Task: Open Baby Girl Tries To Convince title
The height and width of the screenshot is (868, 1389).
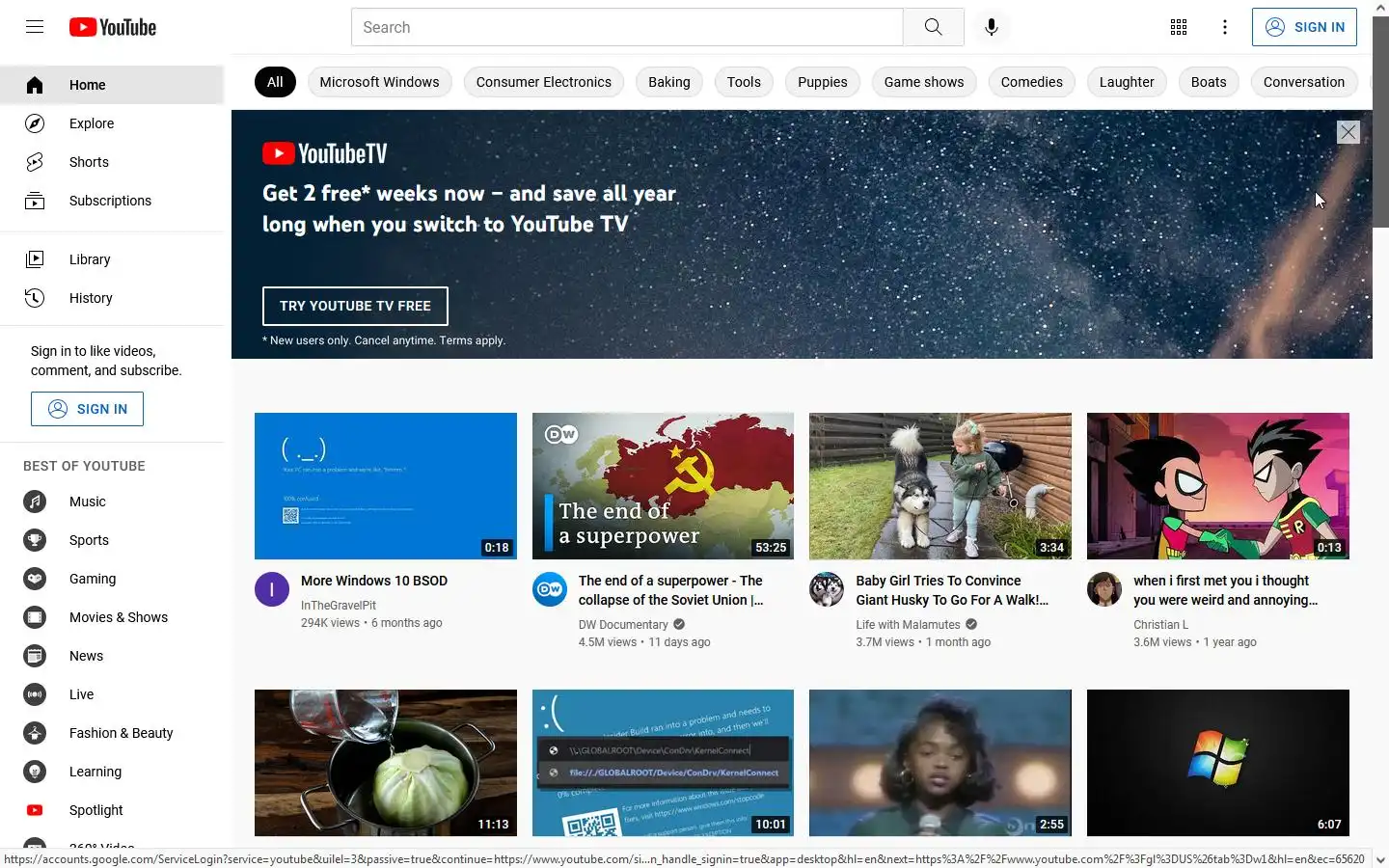Action: point(952,590)
